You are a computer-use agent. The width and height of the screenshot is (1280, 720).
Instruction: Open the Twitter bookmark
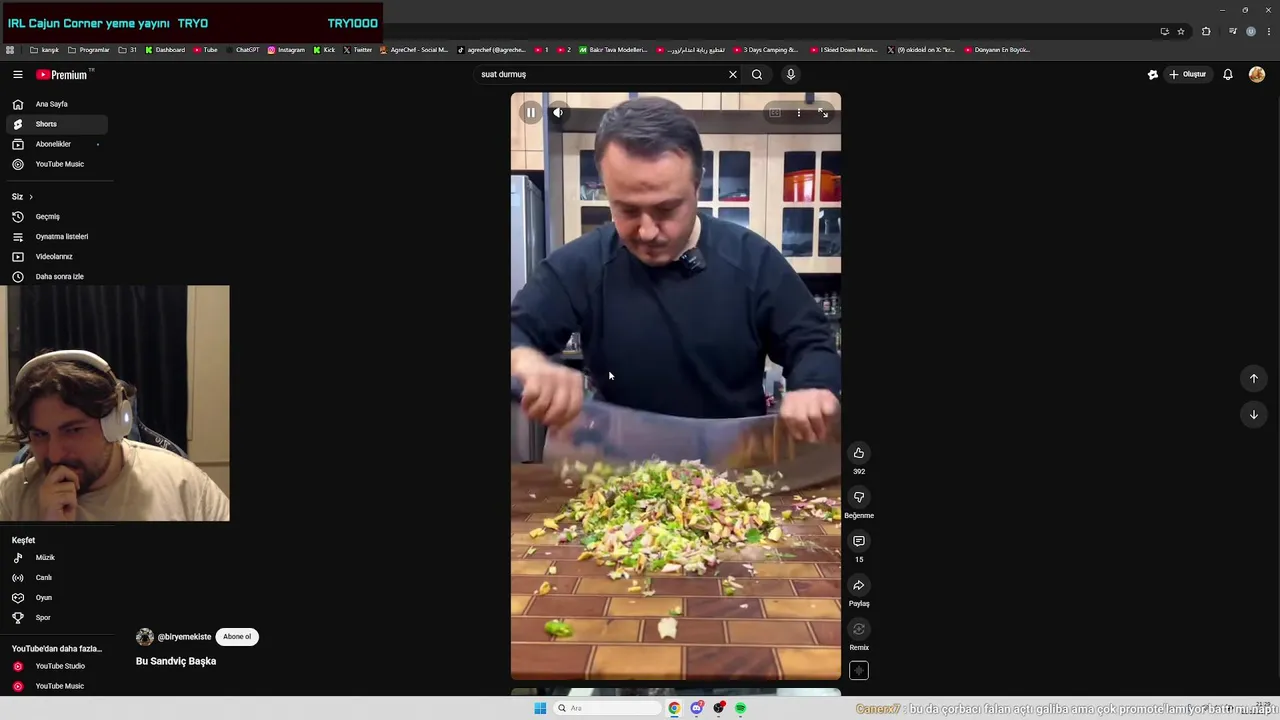358,50
